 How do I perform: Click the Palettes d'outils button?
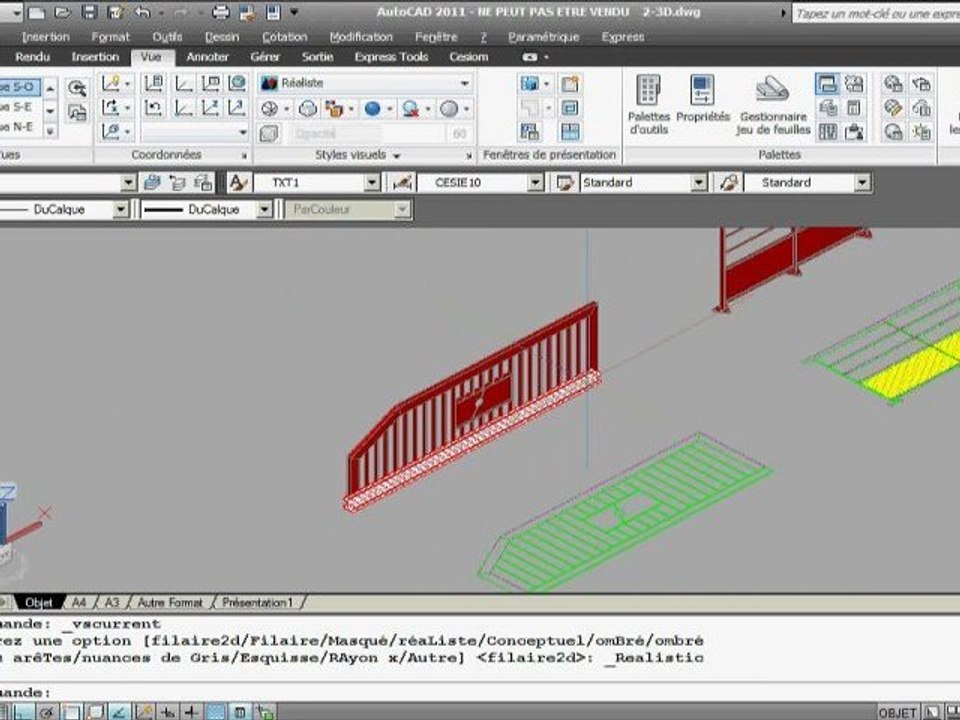(648, 104)
